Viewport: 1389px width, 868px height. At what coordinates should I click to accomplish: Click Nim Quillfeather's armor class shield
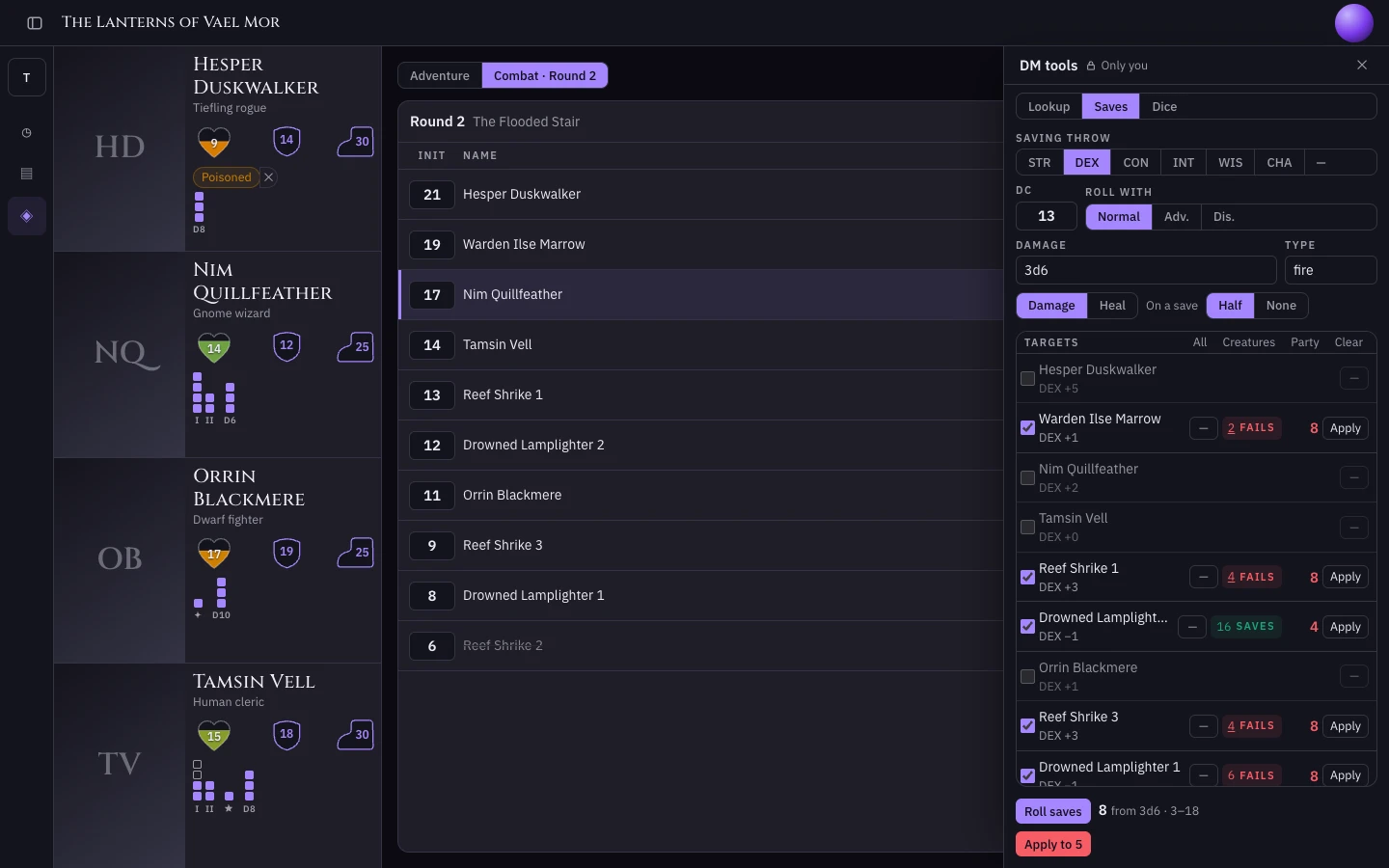[286, 346]
